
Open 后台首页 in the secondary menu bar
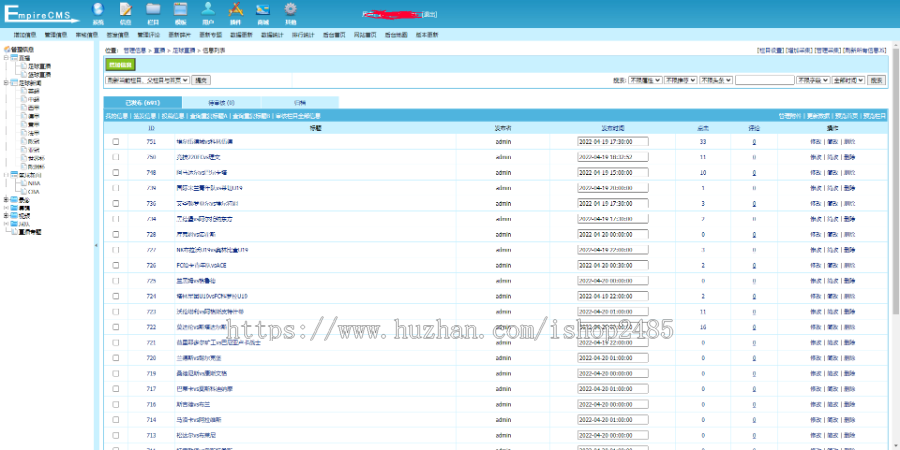tap(334, 35)
